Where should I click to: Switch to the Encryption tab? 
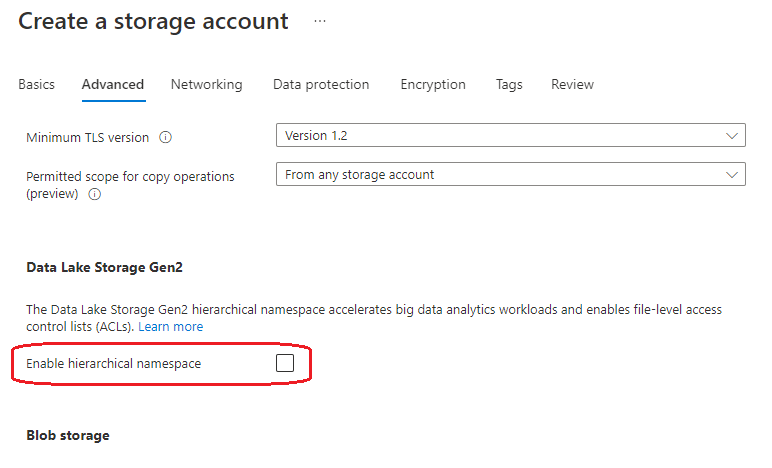[433, 85]
